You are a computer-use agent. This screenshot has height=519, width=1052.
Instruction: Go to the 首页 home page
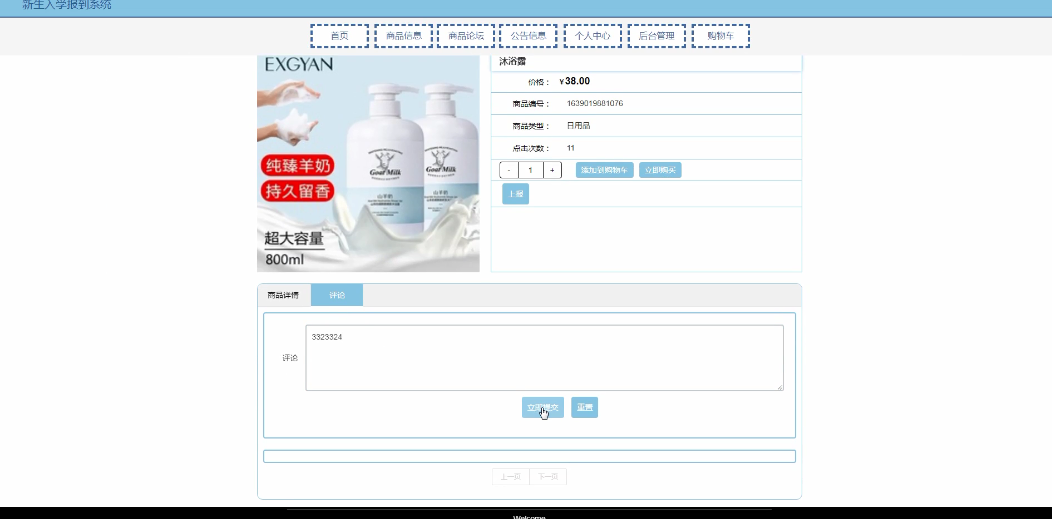[x=339, y=36]
